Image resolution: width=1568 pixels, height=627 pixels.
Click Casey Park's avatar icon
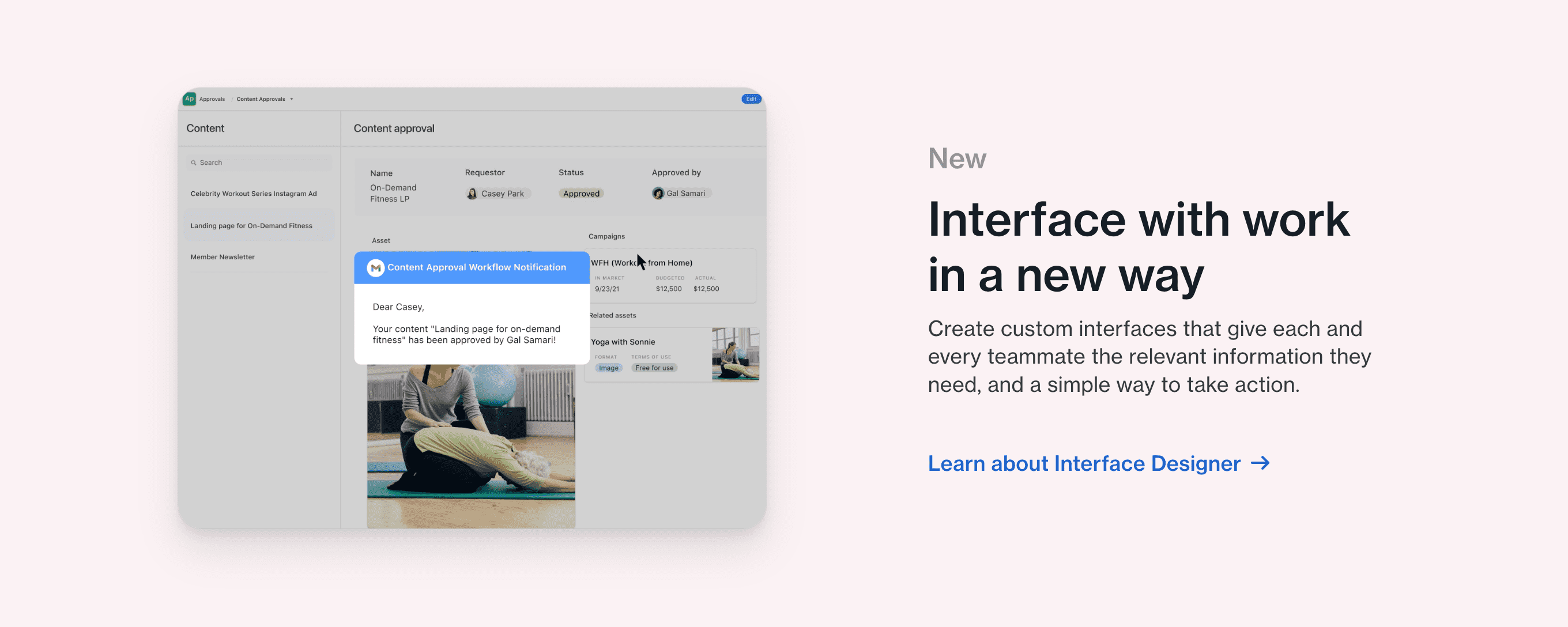[x=472, y=194]
